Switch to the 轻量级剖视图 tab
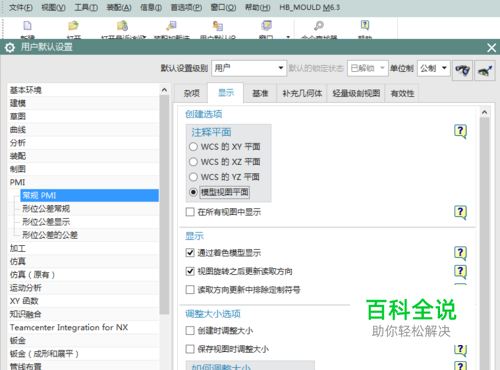This screenshot has height=370, width=500. click(x=356, y=93)
